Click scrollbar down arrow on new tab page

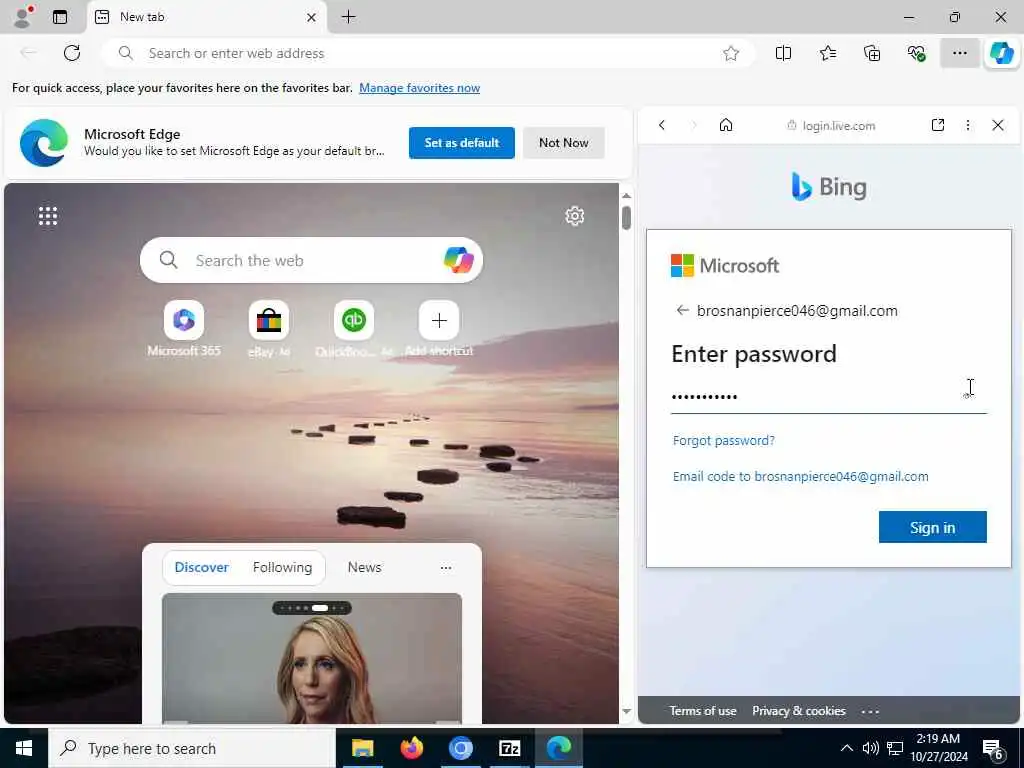click(626, 712)
